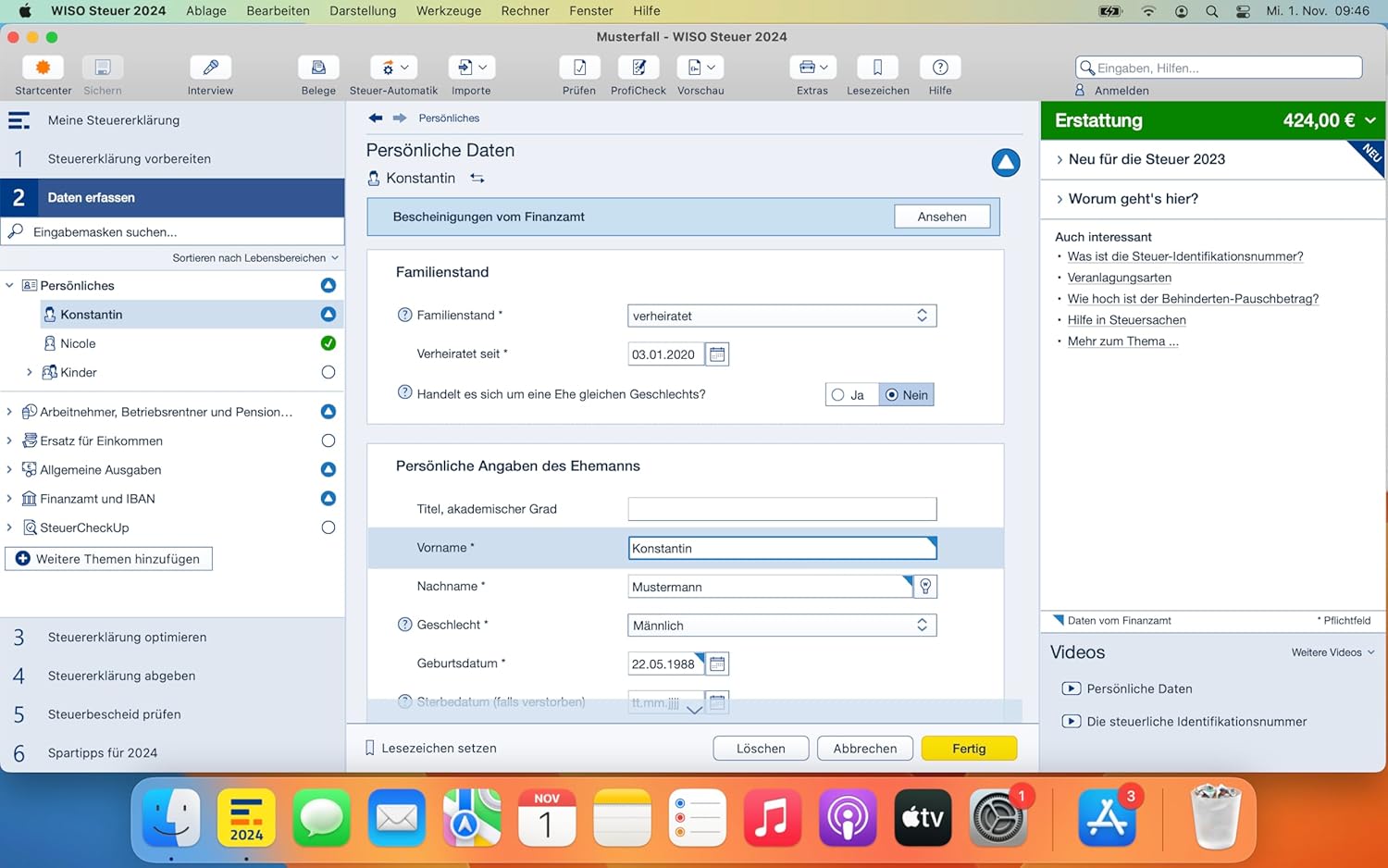Click Eingabemasken suchen search field
Viewport: 1388px width, 868px height.
172,231
